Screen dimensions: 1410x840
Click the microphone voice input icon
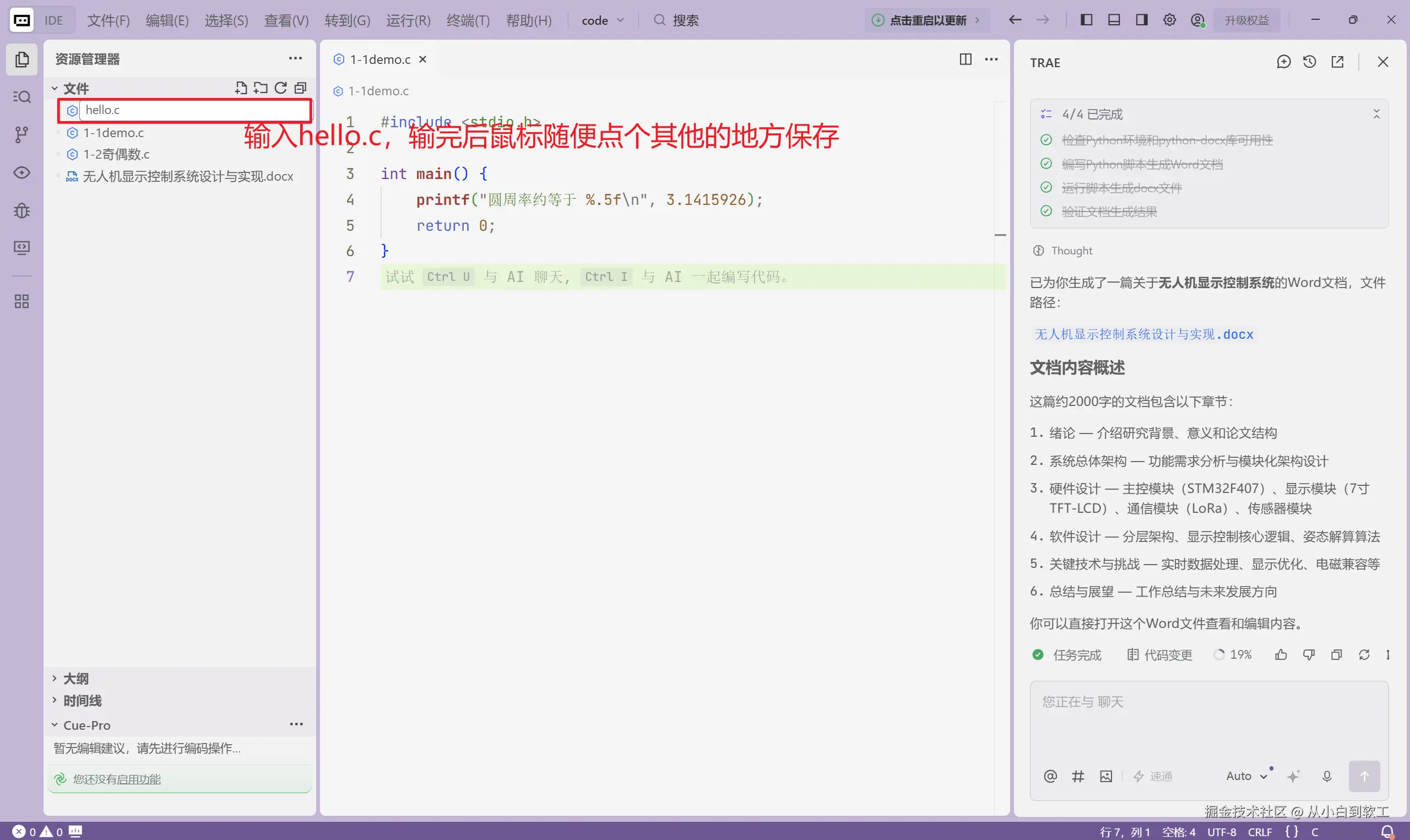coord(1327,776)
